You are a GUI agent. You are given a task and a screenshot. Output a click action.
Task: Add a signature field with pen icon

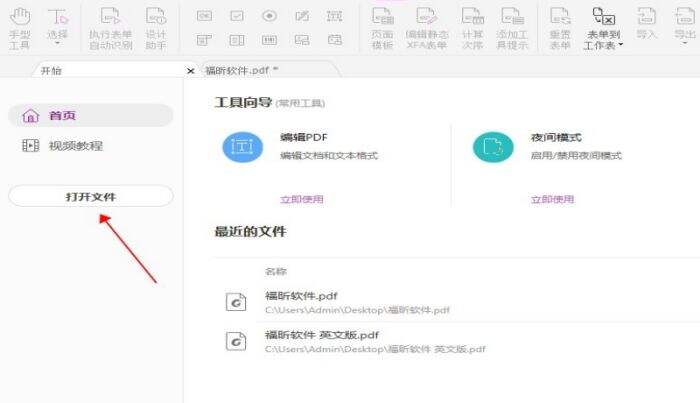point(302,16)
